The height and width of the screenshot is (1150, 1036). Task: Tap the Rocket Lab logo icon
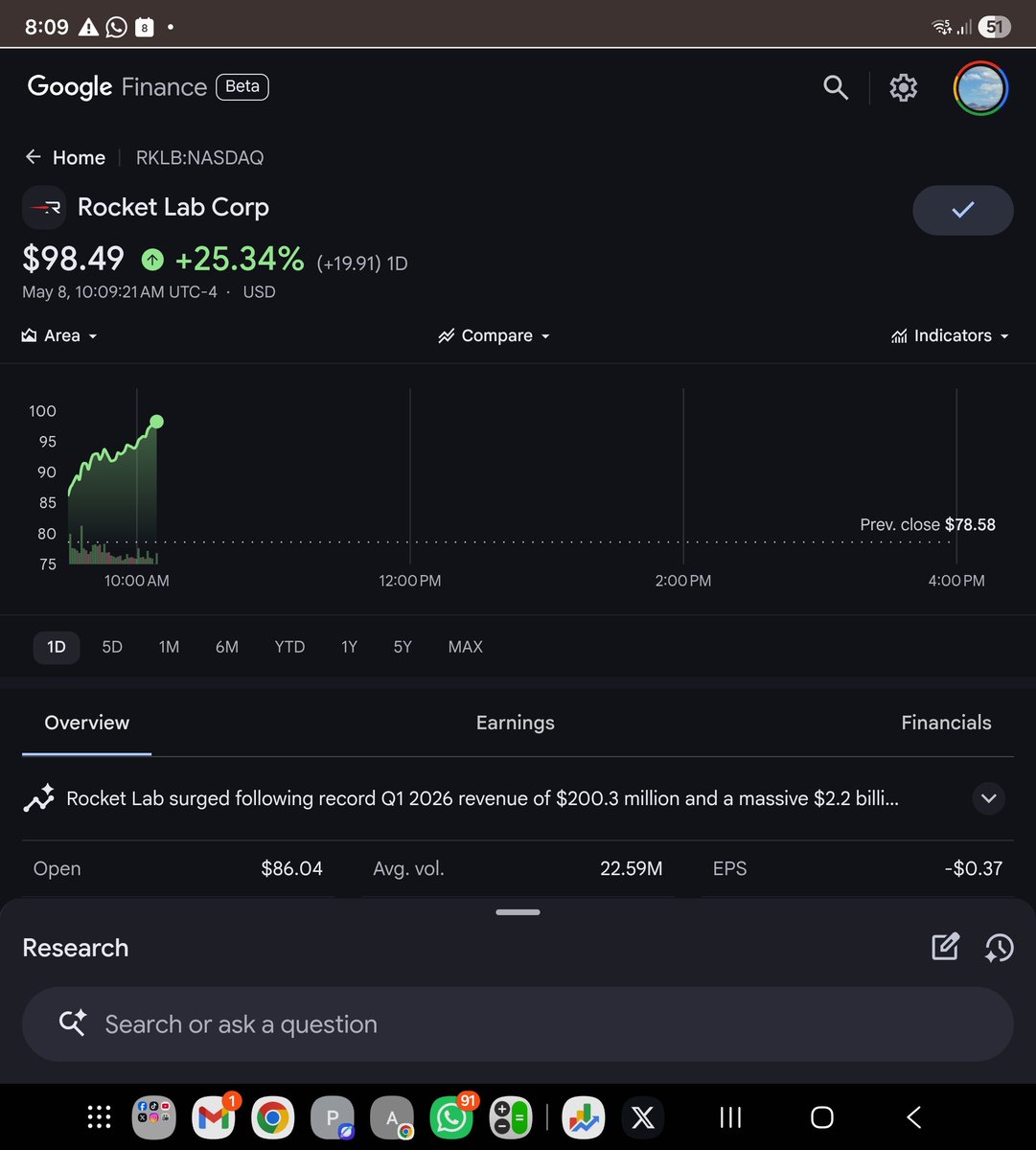tap(44, 207)
